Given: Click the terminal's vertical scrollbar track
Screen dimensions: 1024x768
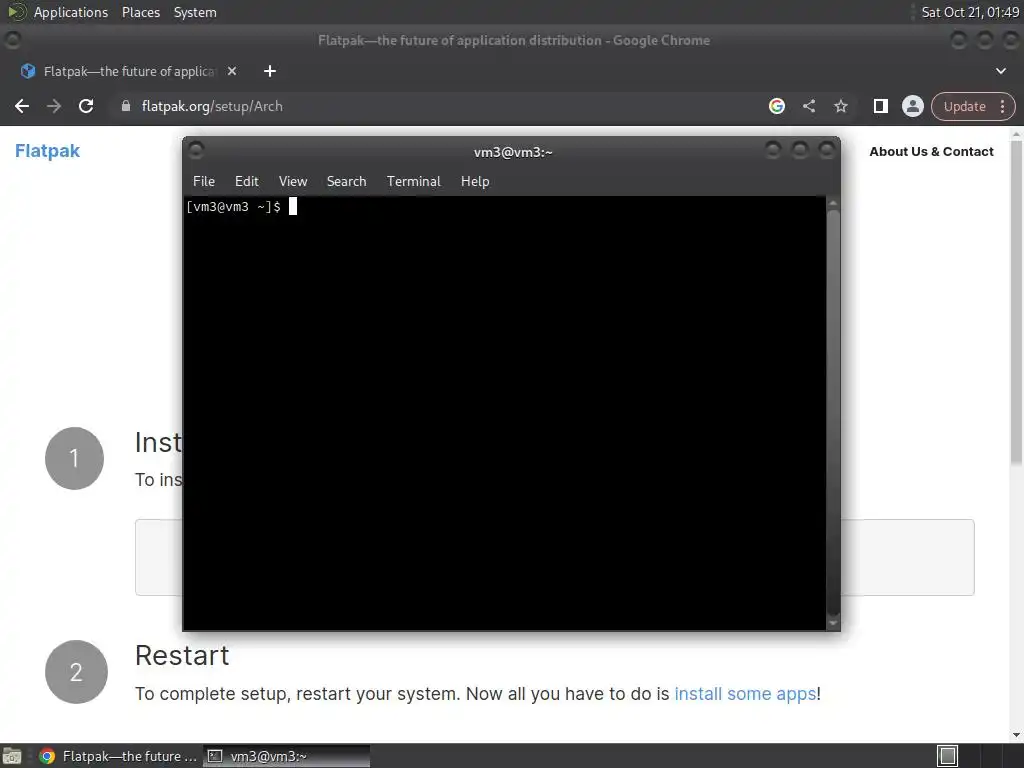Looking at the screenshot, I should point(833,413).
